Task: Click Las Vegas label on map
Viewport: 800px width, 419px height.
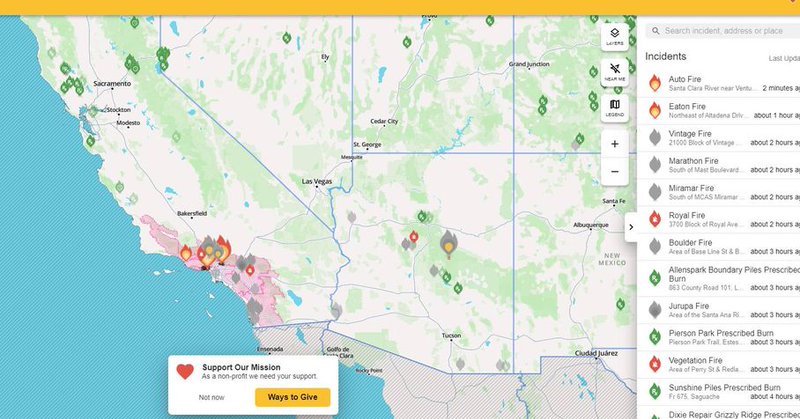Action: tap(317, 181)
